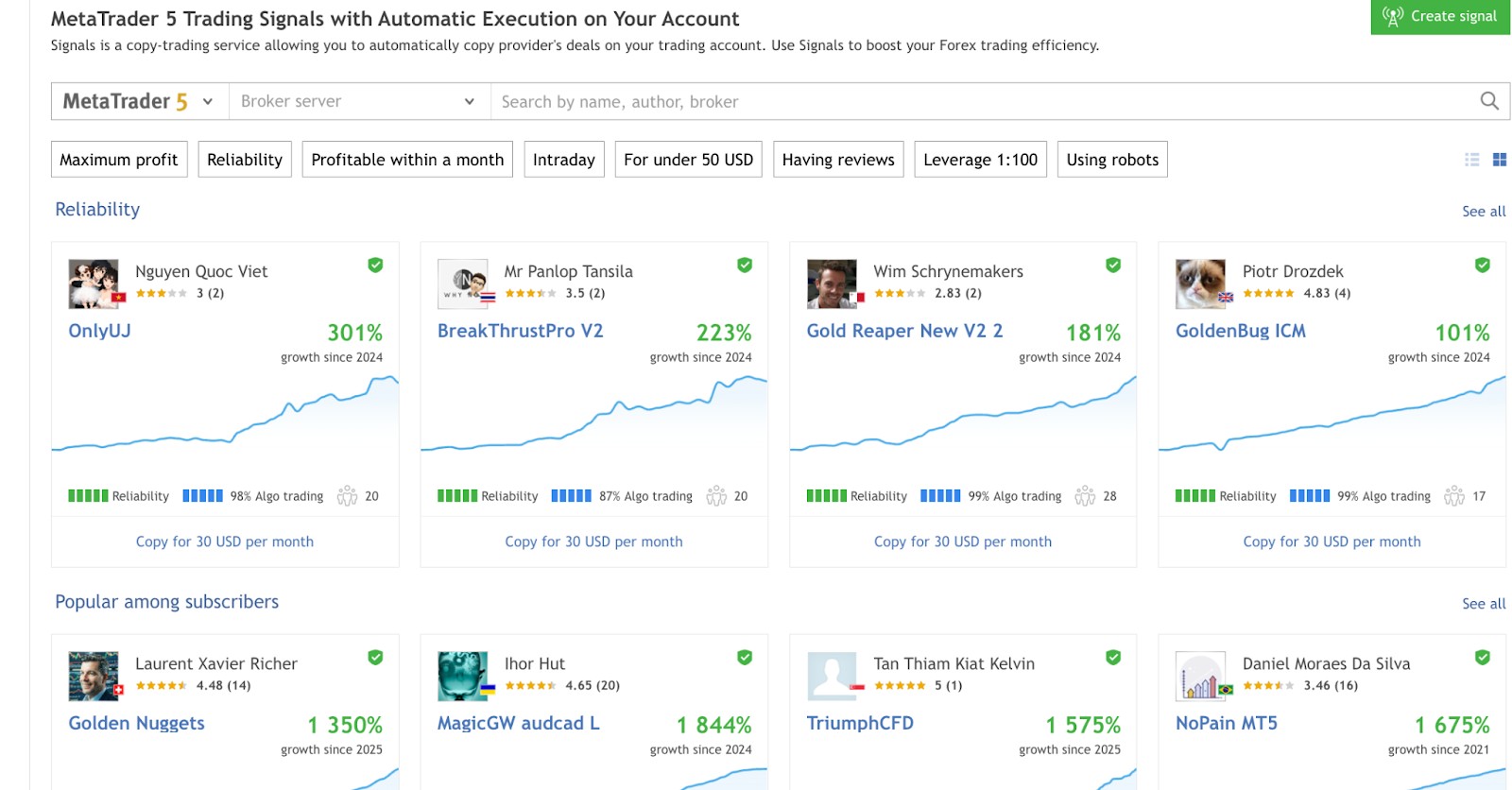Click star rating under Wim Schrynemakers
1512x790 pixels.
click(900, 294)
